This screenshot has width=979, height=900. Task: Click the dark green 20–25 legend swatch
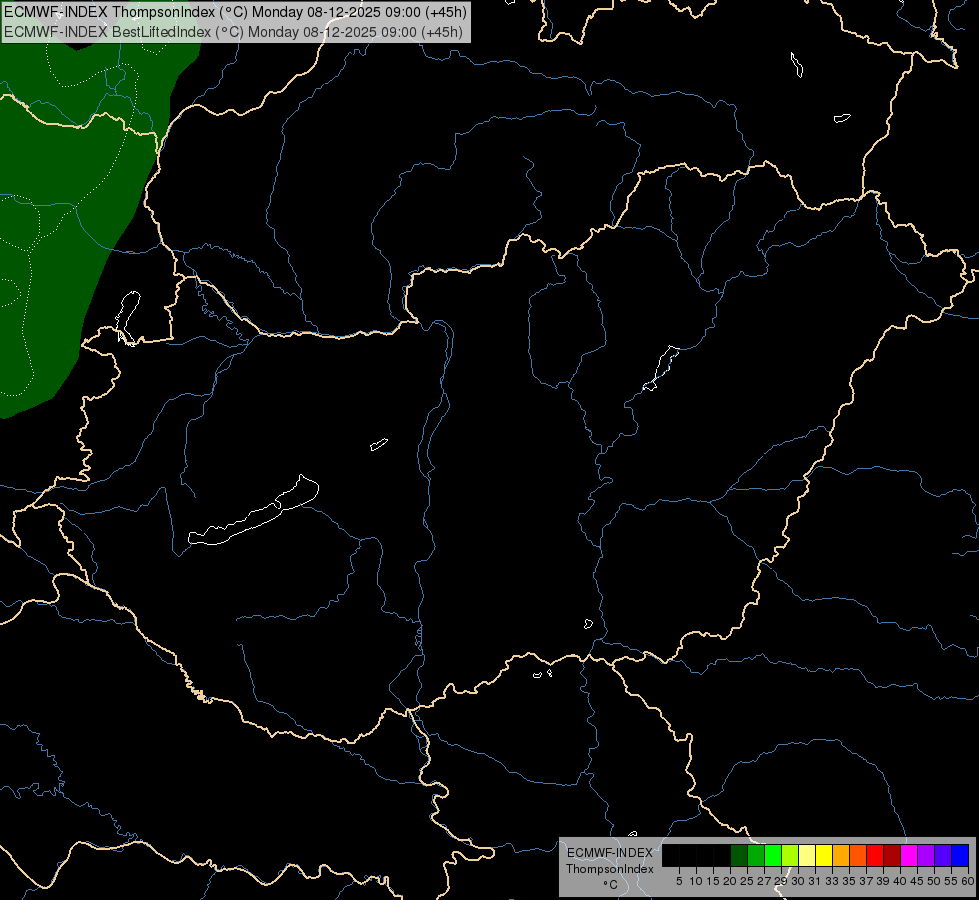[x=739, y=855]
